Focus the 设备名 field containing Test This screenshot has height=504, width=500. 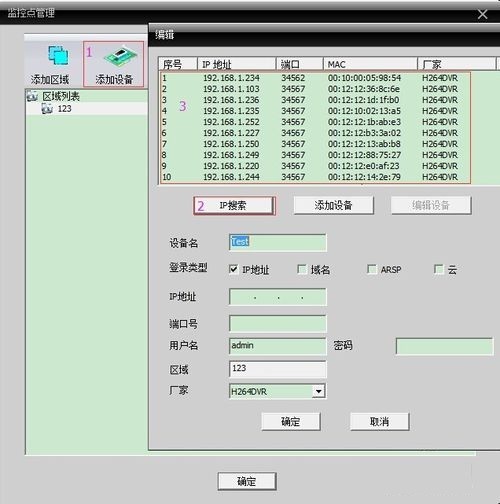278,242
